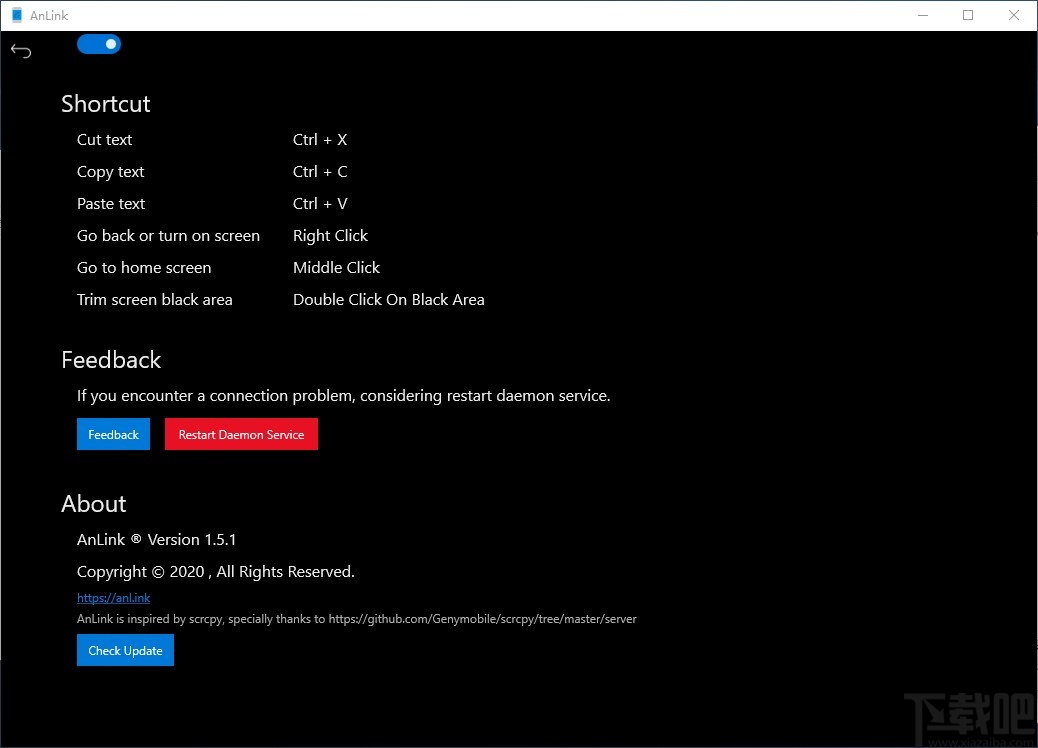This screenshot has width=1038, height=748.
Task: Click the Feedback section heading
Action: tap(111, 360)
